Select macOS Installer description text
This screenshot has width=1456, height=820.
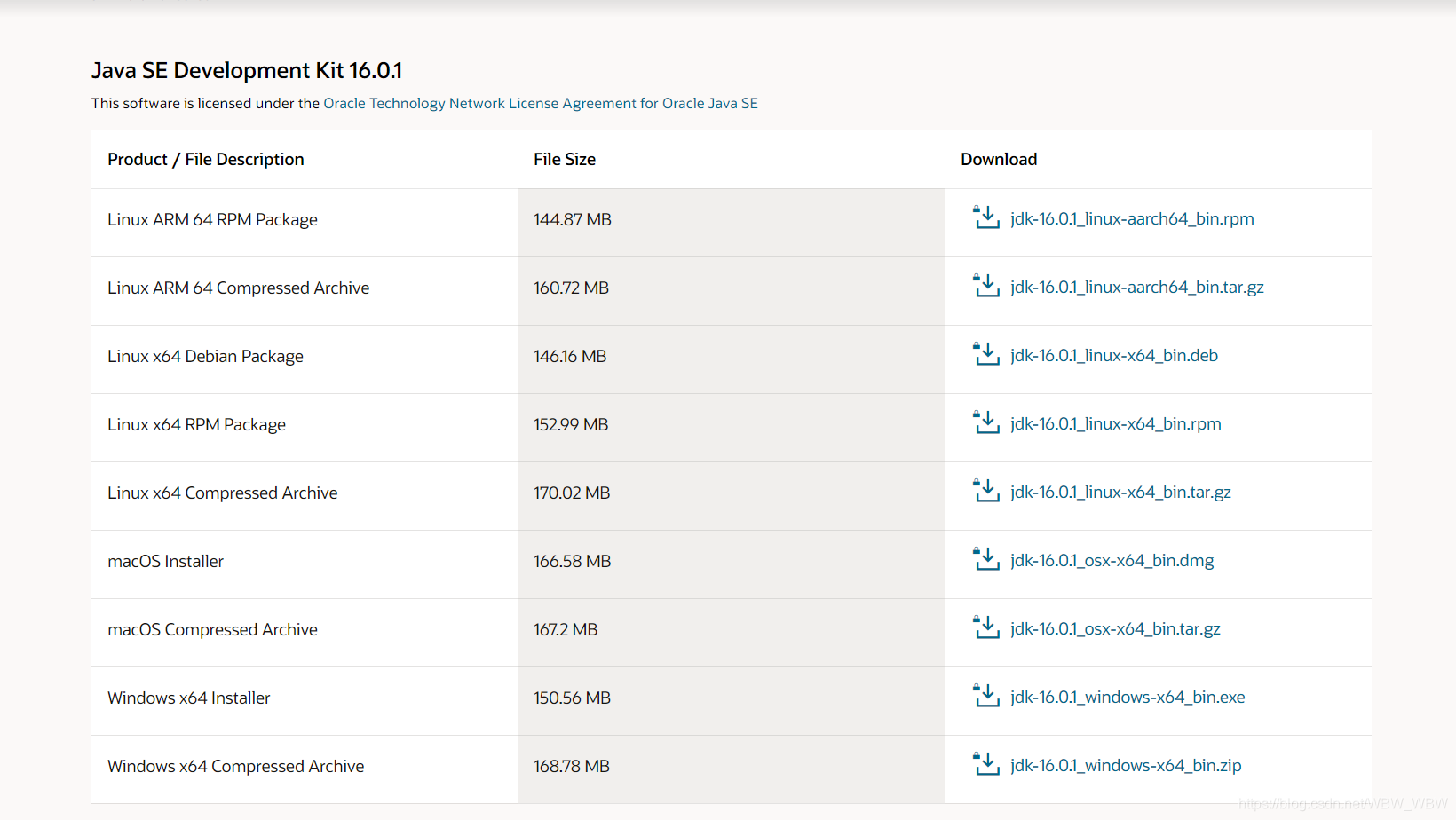click(166, 561)
